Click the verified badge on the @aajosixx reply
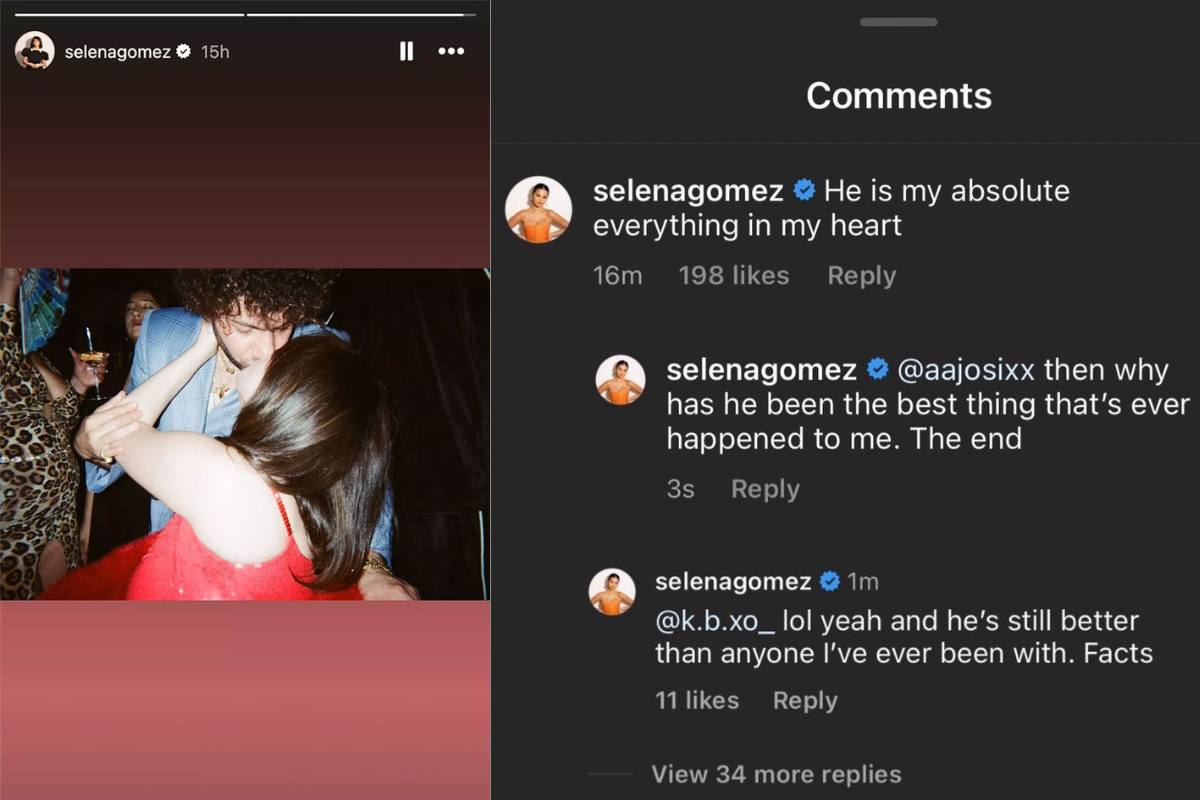The height and width of the screenshot is (800, 1200). [x=877, y=370]
